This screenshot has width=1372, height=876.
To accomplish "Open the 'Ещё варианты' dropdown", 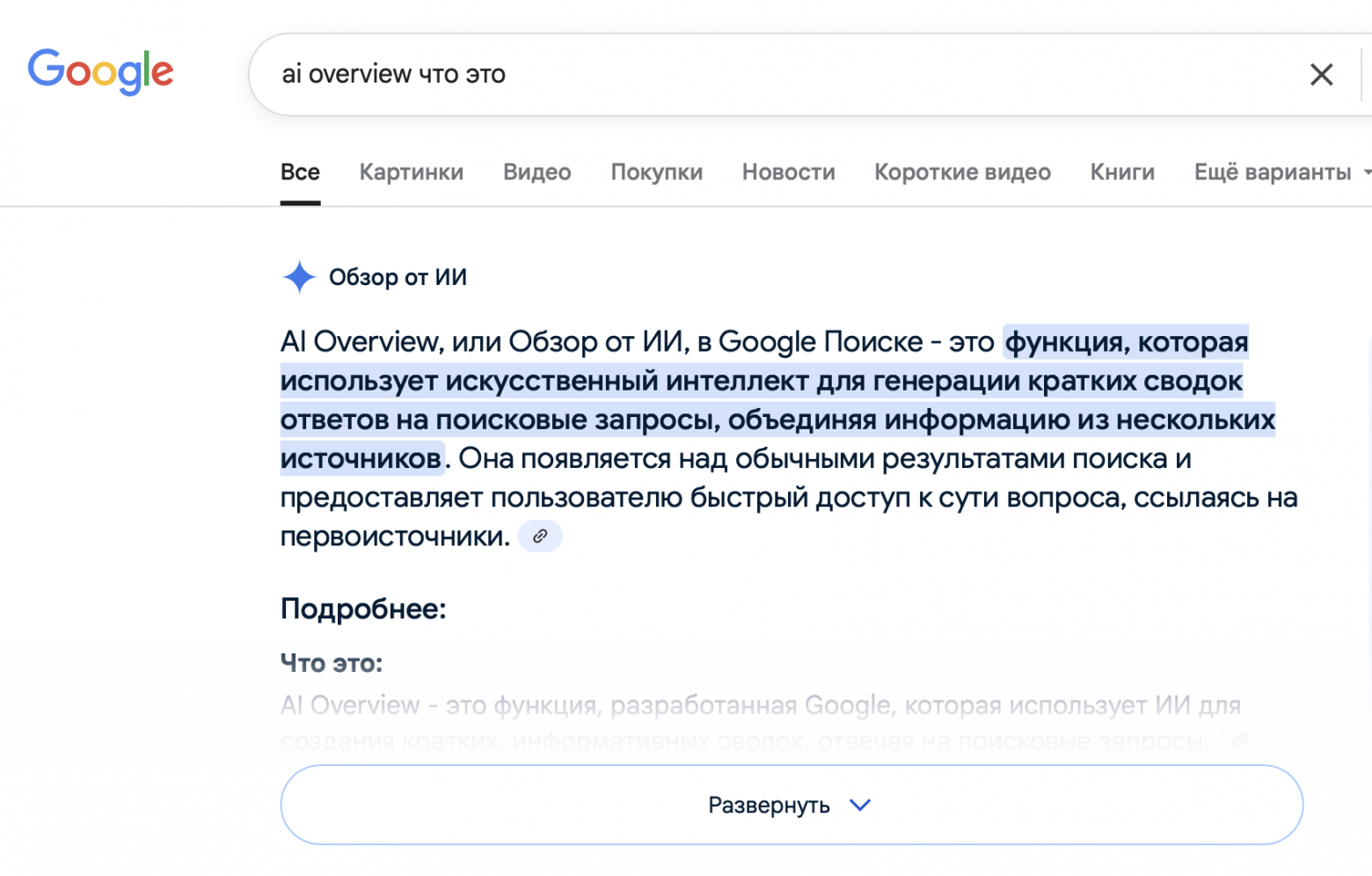I will coord(1274,172).
